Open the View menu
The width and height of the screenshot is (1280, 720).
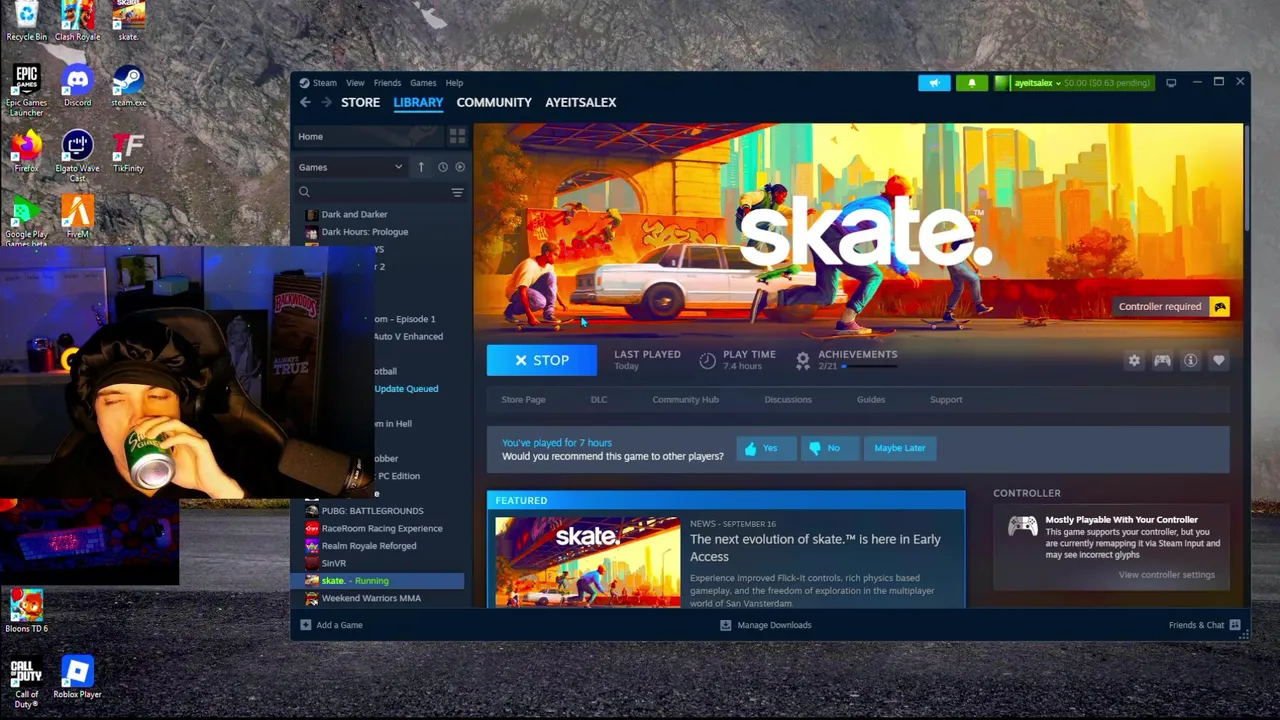click(x=355, y=83)
